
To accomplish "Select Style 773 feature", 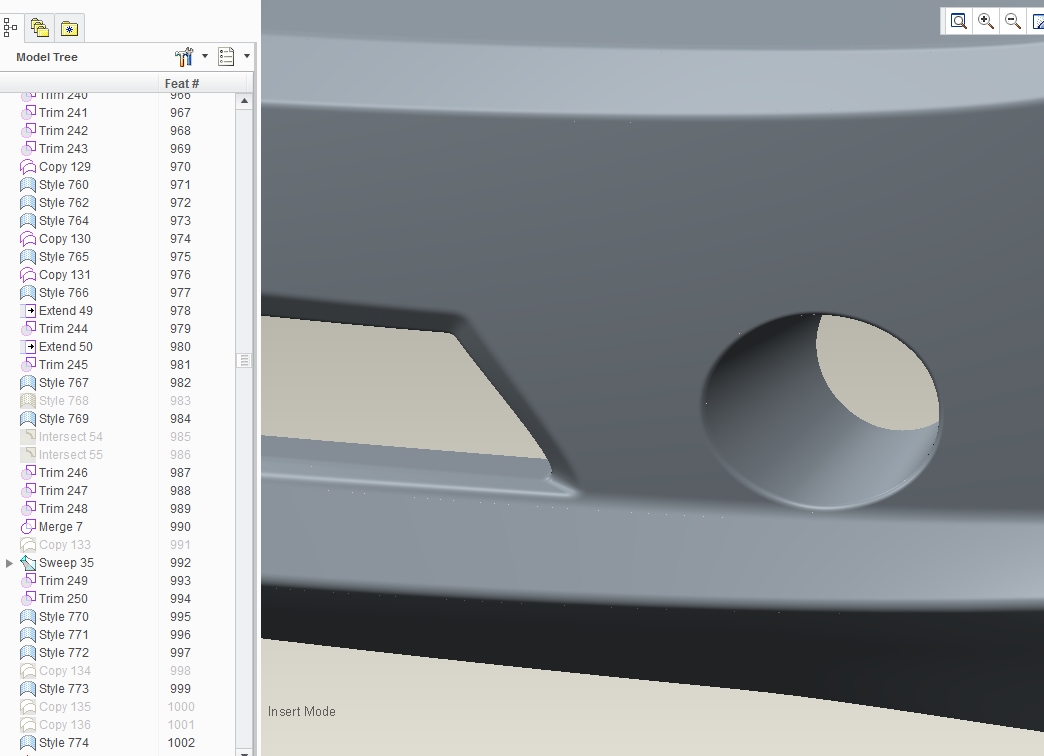I will pos(64,688).
